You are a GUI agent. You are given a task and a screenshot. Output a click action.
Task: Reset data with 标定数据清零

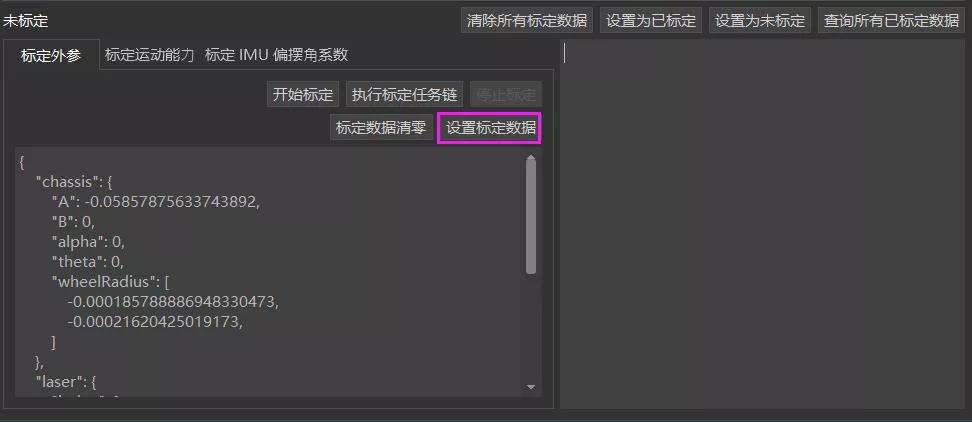point(381,128)
